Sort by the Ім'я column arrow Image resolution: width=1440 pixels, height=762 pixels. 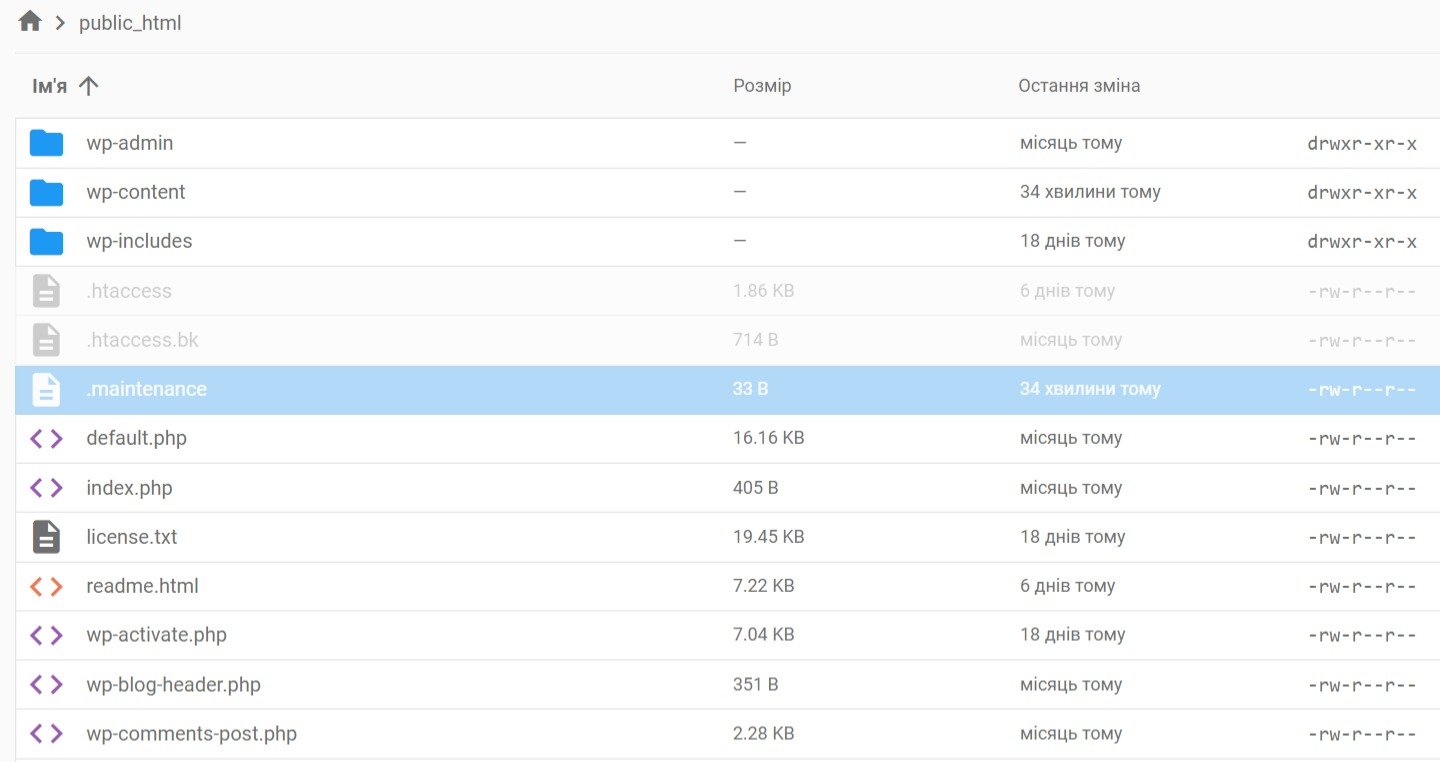(x=89, y=86)
